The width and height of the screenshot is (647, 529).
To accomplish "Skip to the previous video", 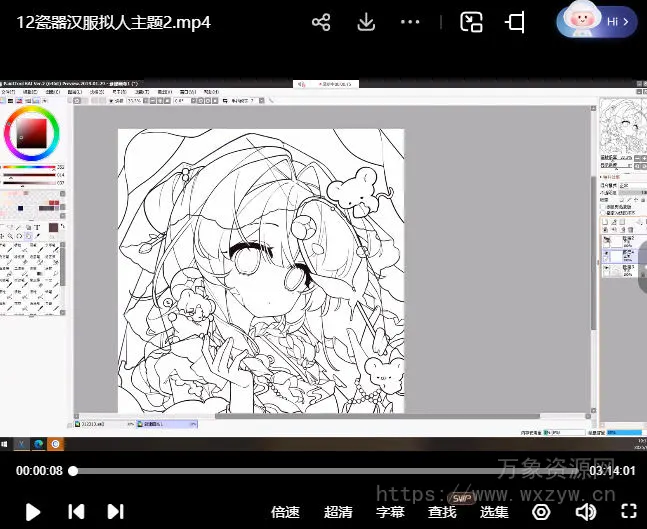I will pyautogui.click(x=76, y=511).
